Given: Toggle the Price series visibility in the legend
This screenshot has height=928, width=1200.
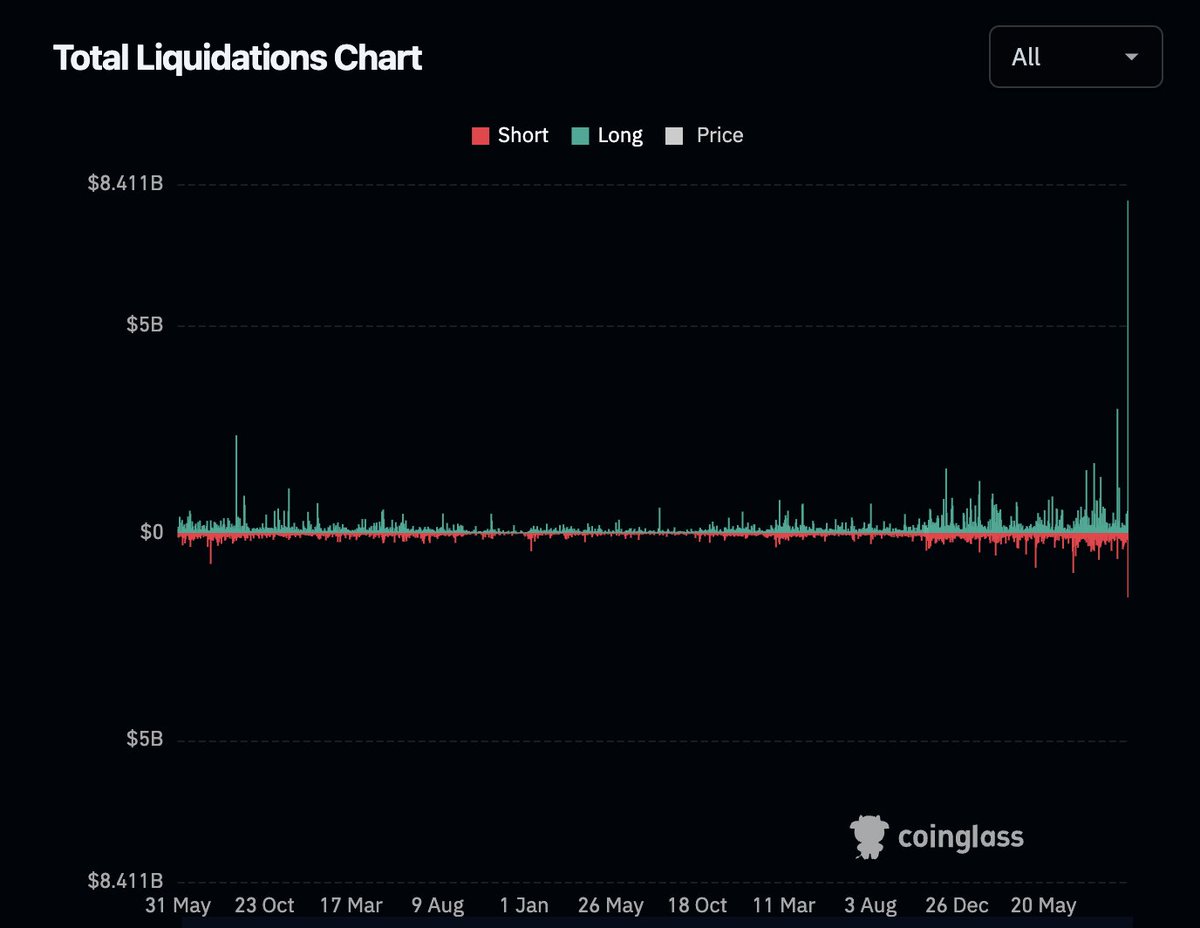Looking at the screenshot, I should click(x=705, y=135).
